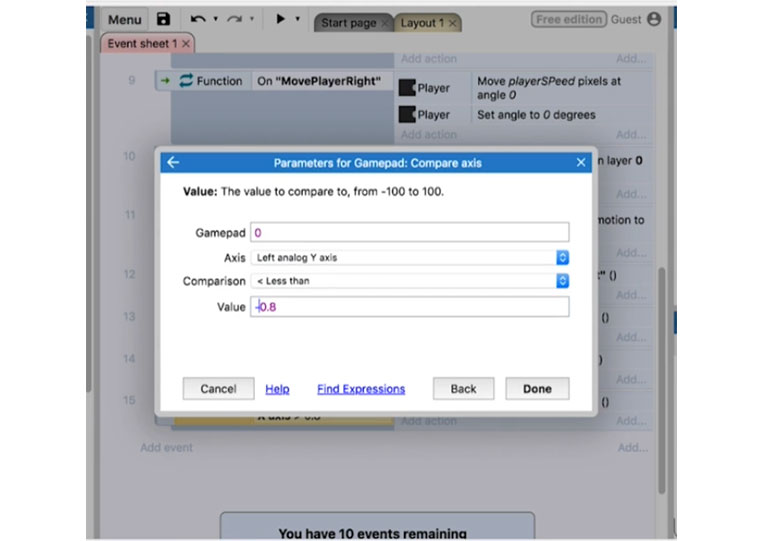Close the Layout 1 tab
The height and width of the screenshot is (541, 763).
(x=453, y=23)
